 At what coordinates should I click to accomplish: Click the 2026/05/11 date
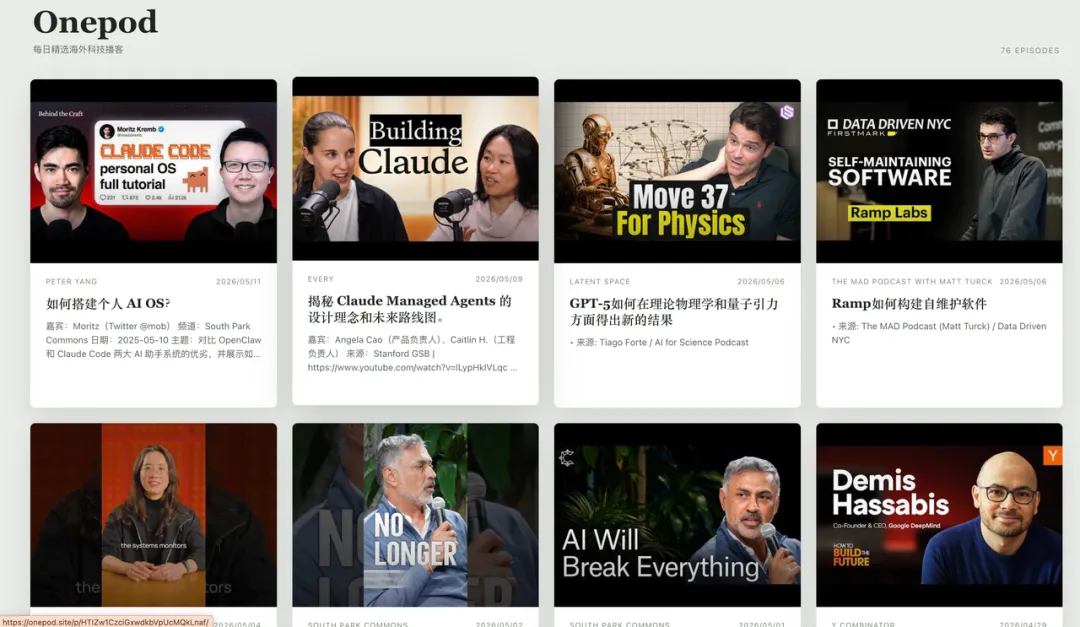point(238,282)
